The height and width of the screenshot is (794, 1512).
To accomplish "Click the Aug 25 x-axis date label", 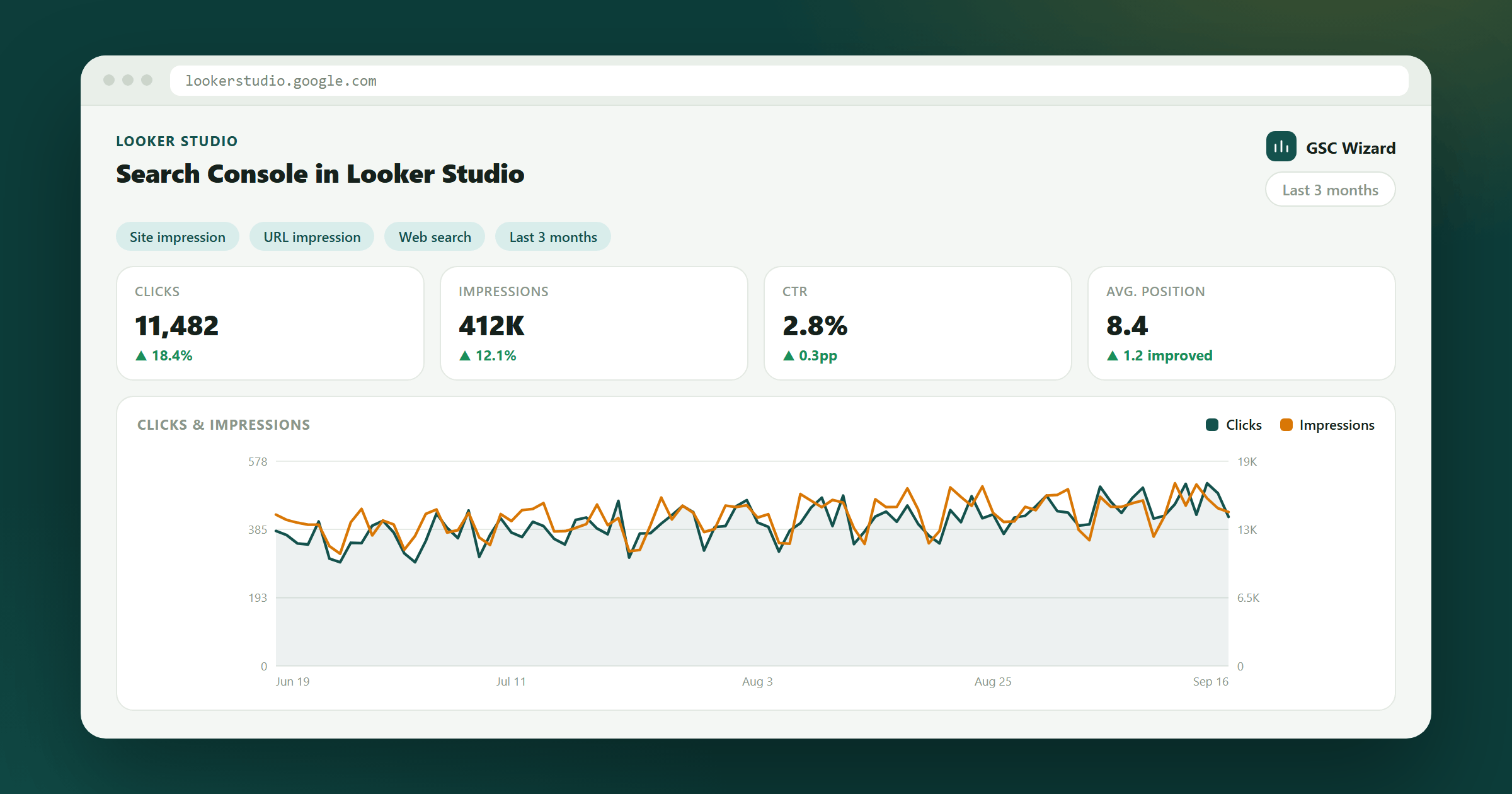I will click(x=993, y=681).
